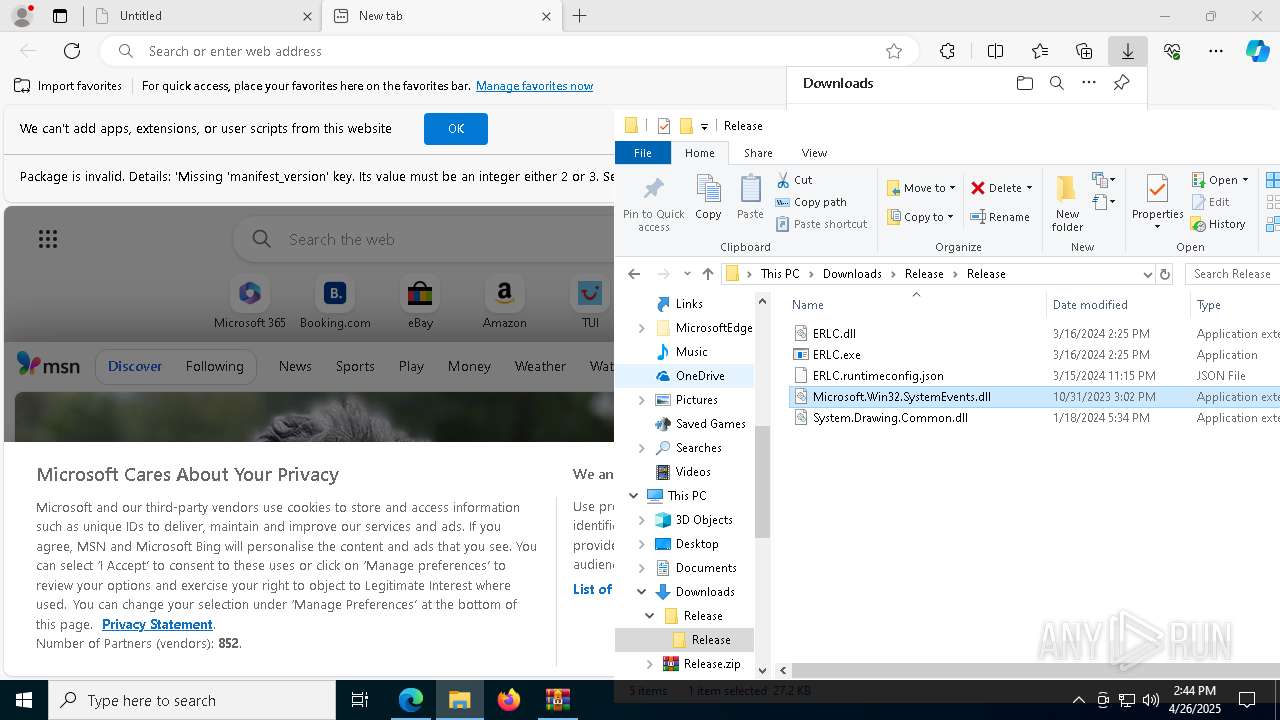Click Paste shortcut in ribbon
The image size is (1280, 720).
[x=822, y=224]
